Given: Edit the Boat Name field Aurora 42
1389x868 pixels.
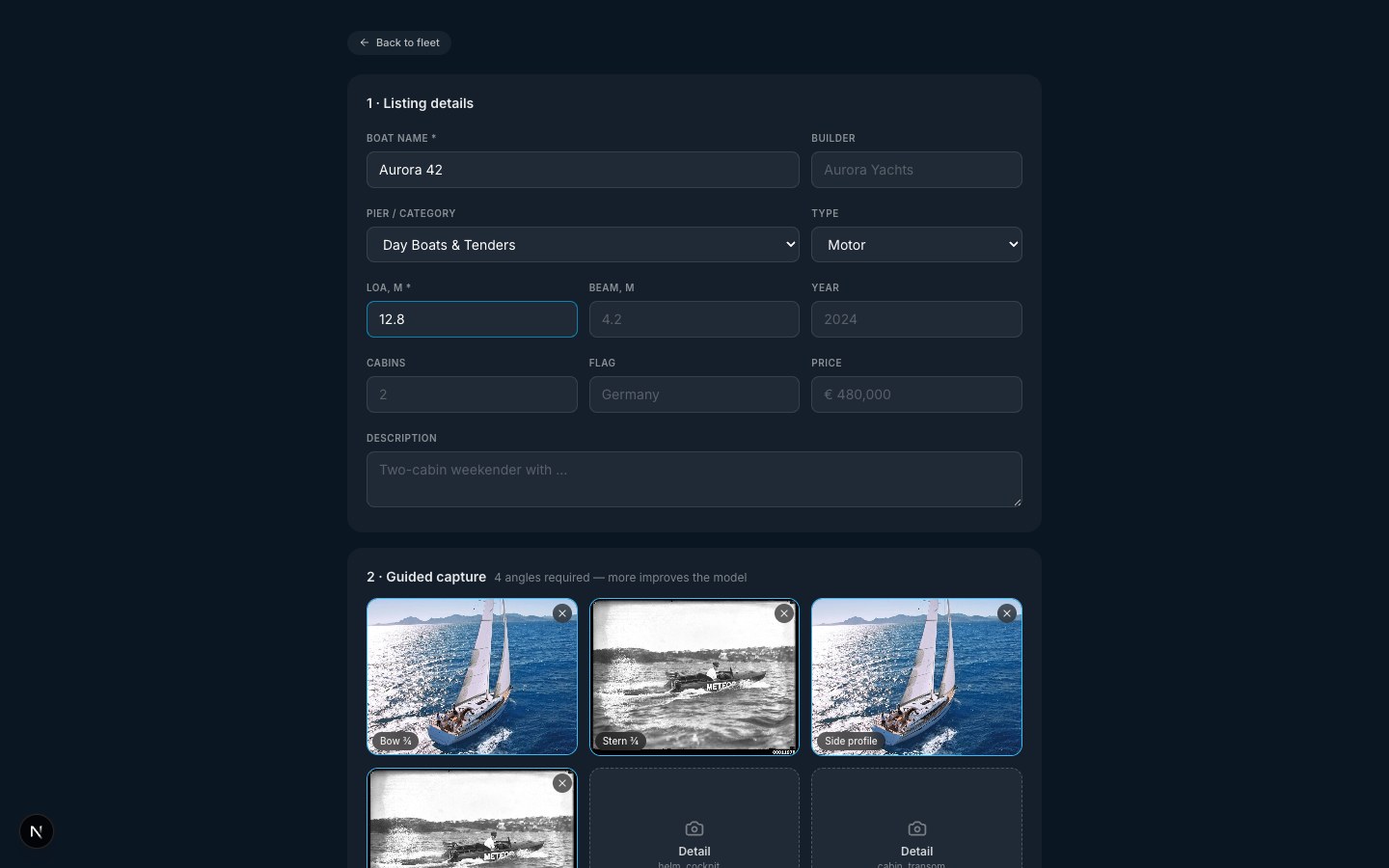Looking at the screenshot, I should 583,170.
